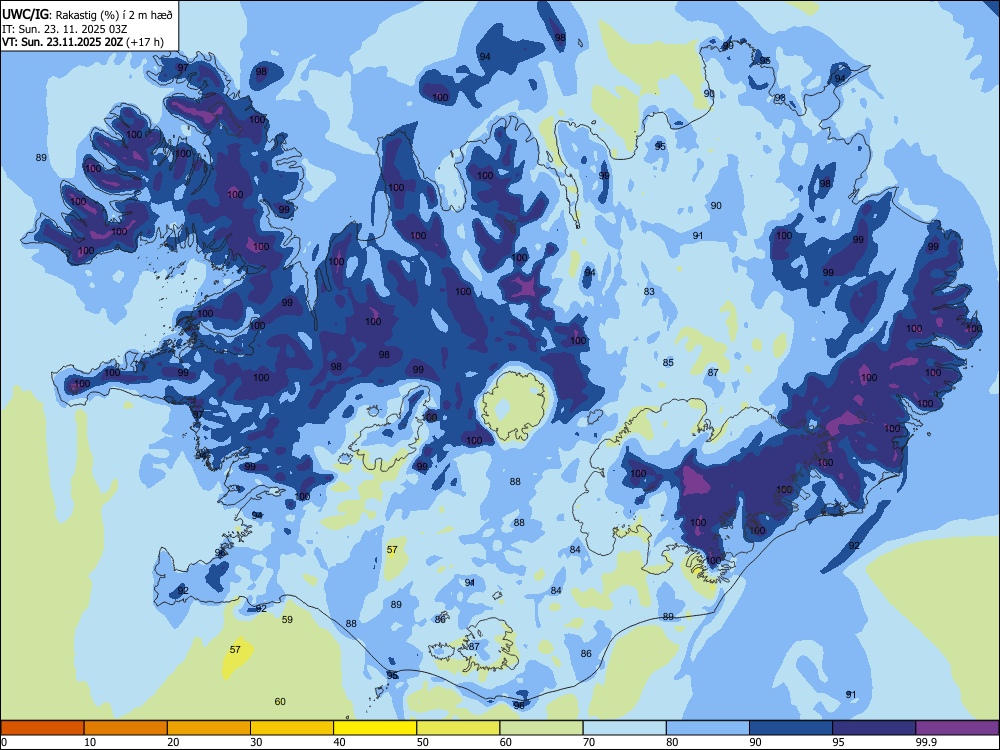Select the '20' label on the legend scale
Viewport: 1000px width, 750px height.
[x=173, y=742]
